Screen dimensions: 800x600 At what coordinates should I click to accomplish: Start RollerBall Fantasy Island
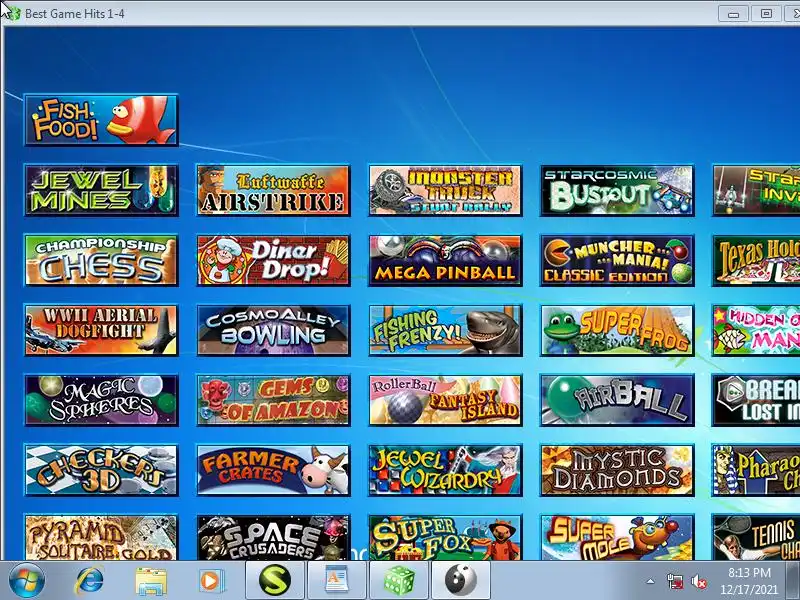pyautogui.click(x=445, y=400)
